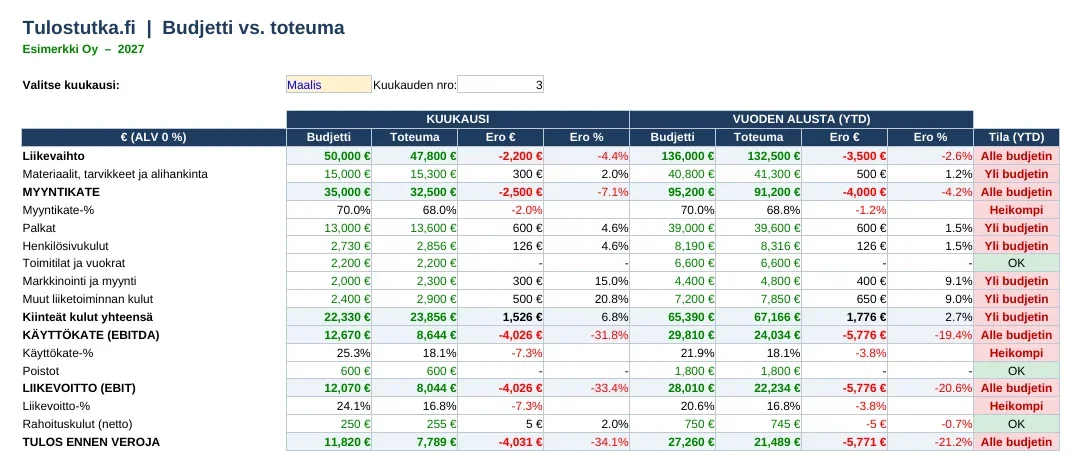
Task: Click Rahoituskulut YTD Ero % -0.7%
Action: [x=930, y=424]
